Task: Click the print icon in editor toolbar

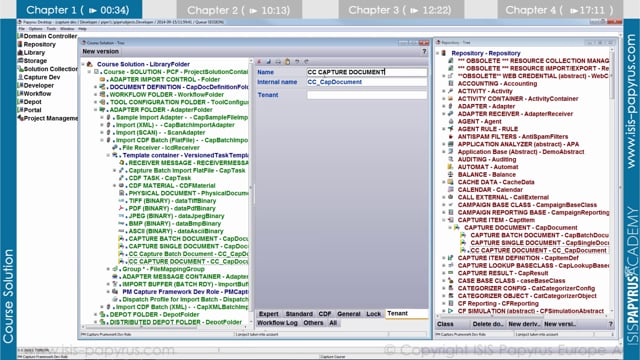Action: point(278,62)
